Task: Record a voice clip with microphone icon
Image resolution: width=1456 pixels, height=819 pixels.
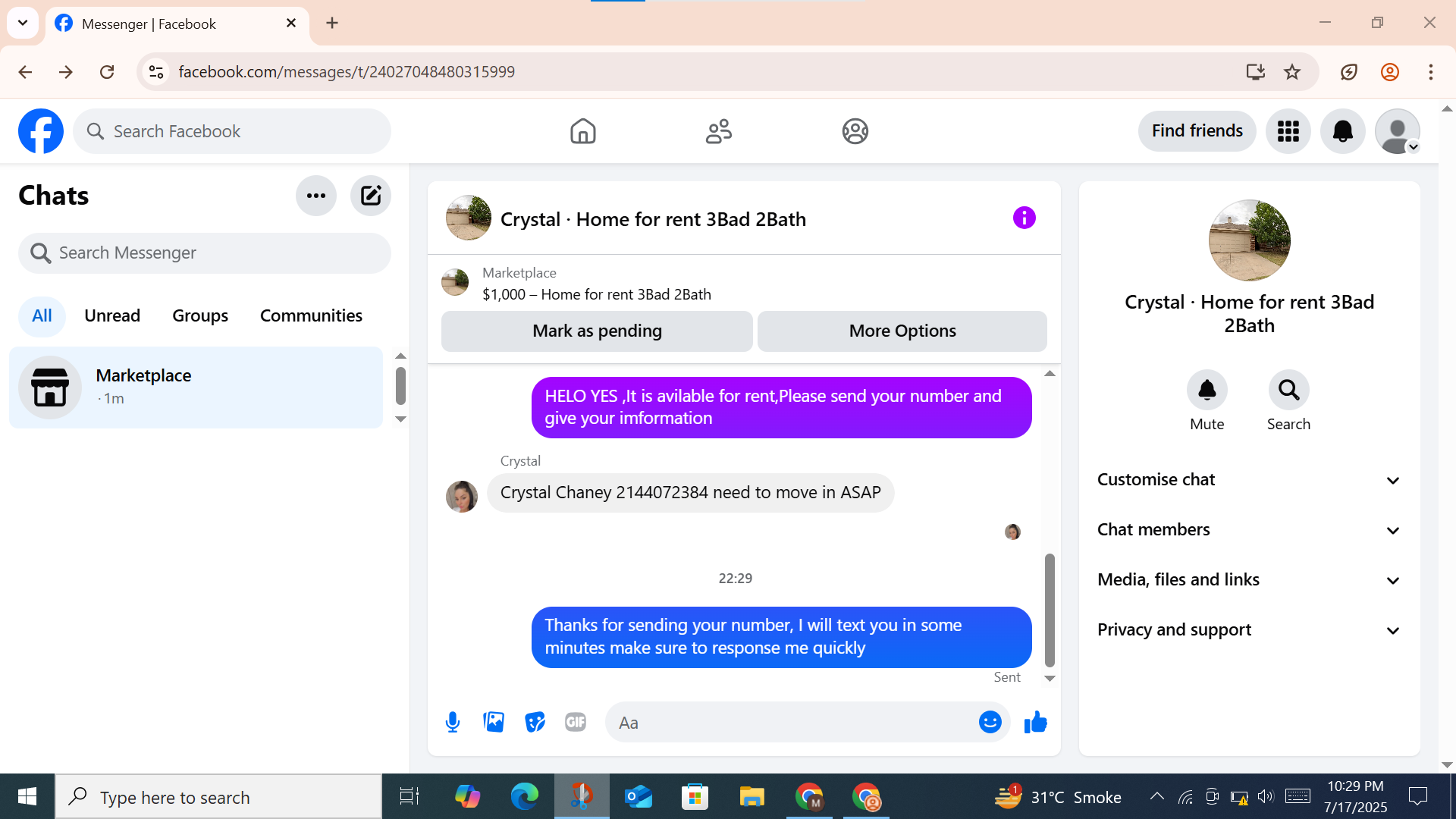Action: click(453, 722)
